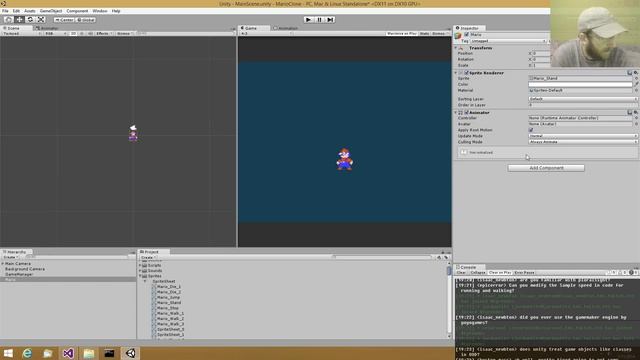
Task: Open the GameObject menu
Action: 51,11
